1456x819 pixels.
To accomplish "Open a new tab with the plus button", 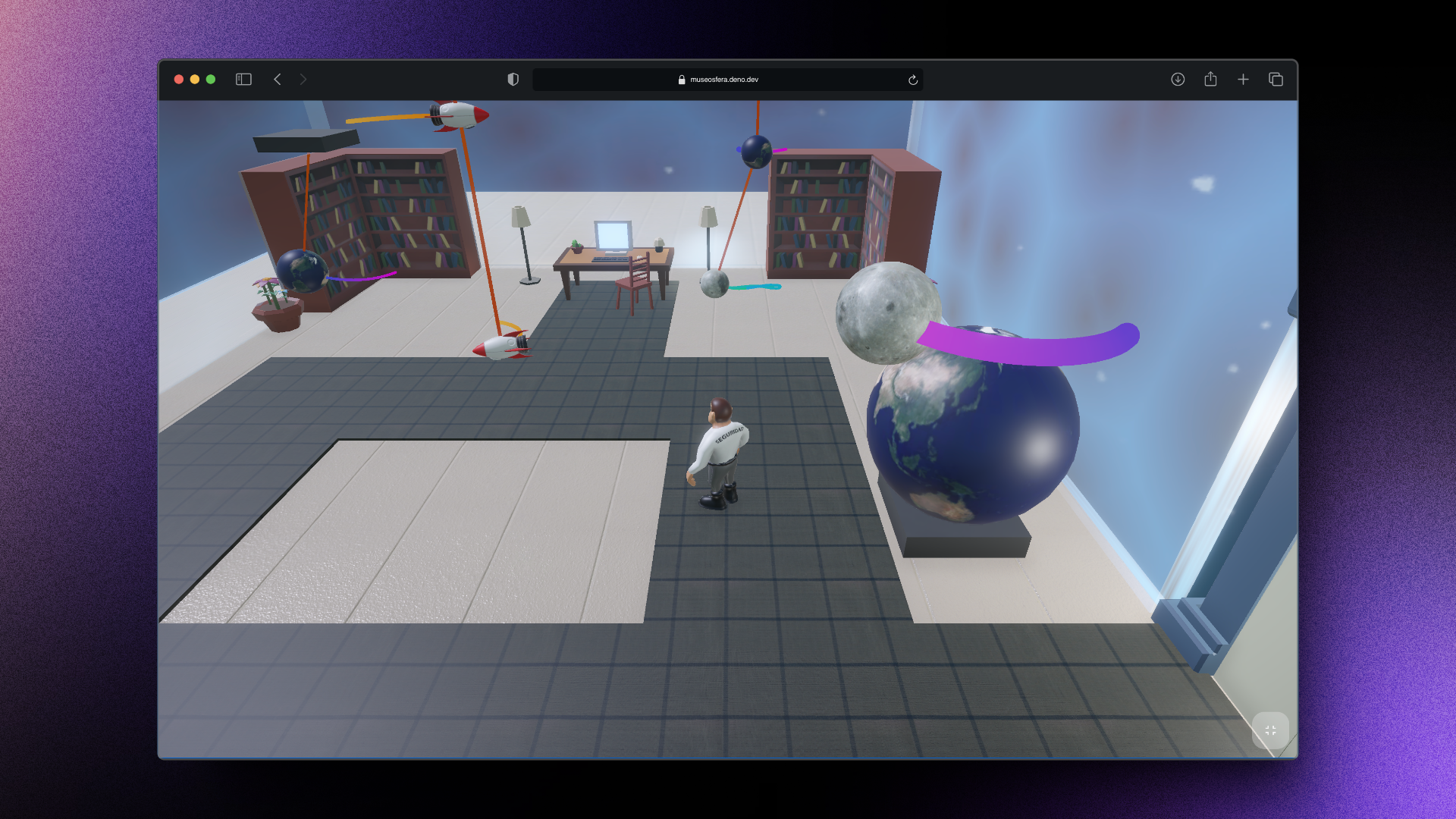I will click(1243, 80).
